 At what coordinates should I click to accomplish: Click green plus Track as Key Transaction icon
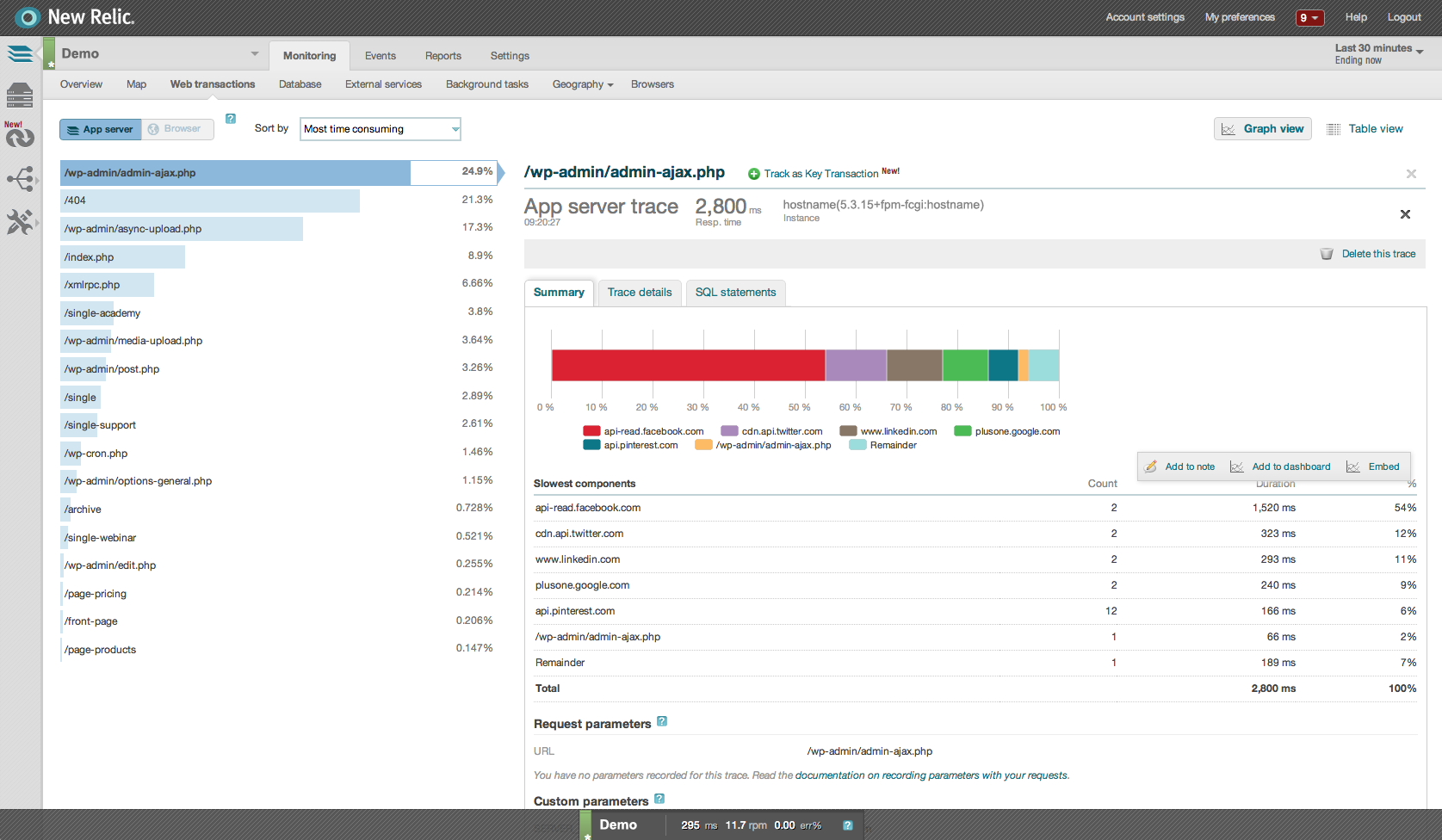pyautogui.click(x=754, y=174)
